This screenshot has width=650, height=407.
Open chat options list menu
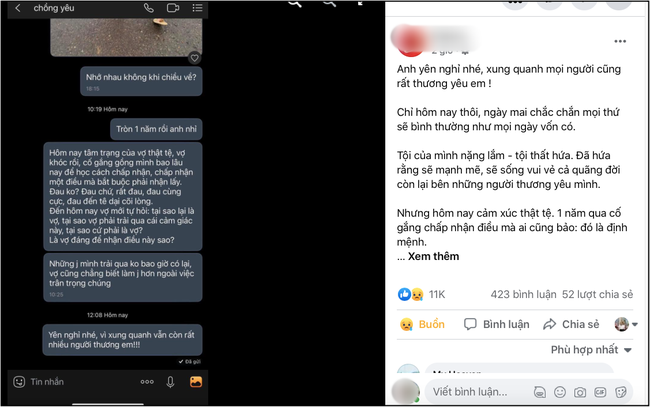coord(197,8)
